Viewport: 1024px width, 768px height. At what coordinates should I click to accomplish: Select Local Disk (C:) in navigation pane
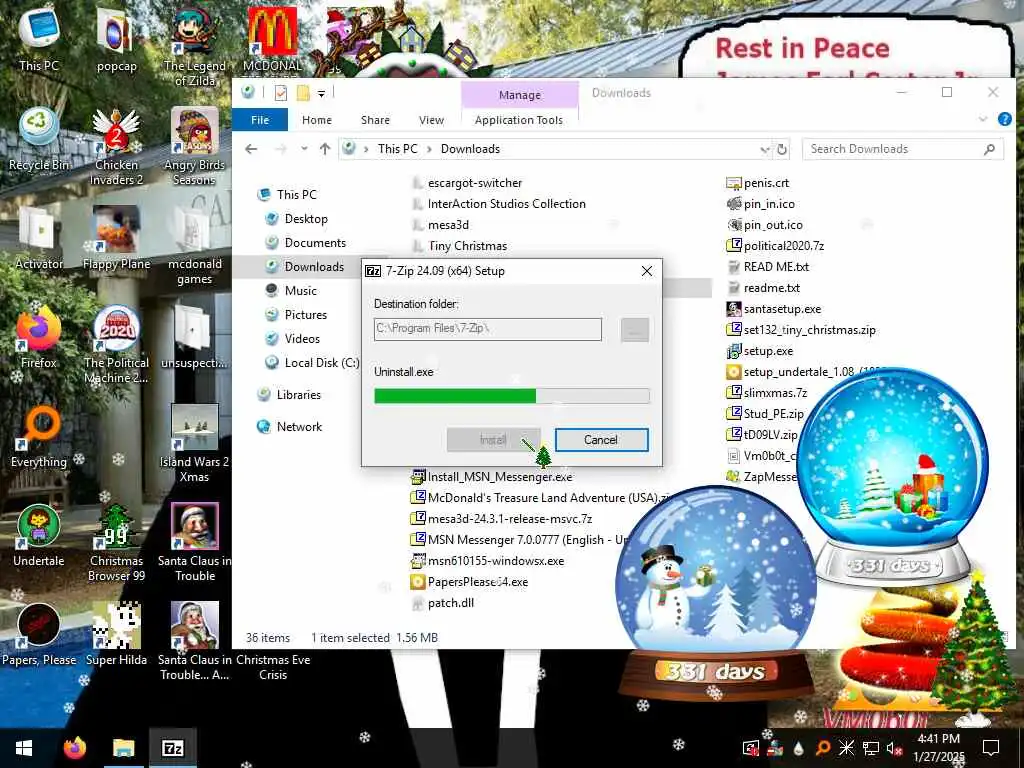(321, 362)
